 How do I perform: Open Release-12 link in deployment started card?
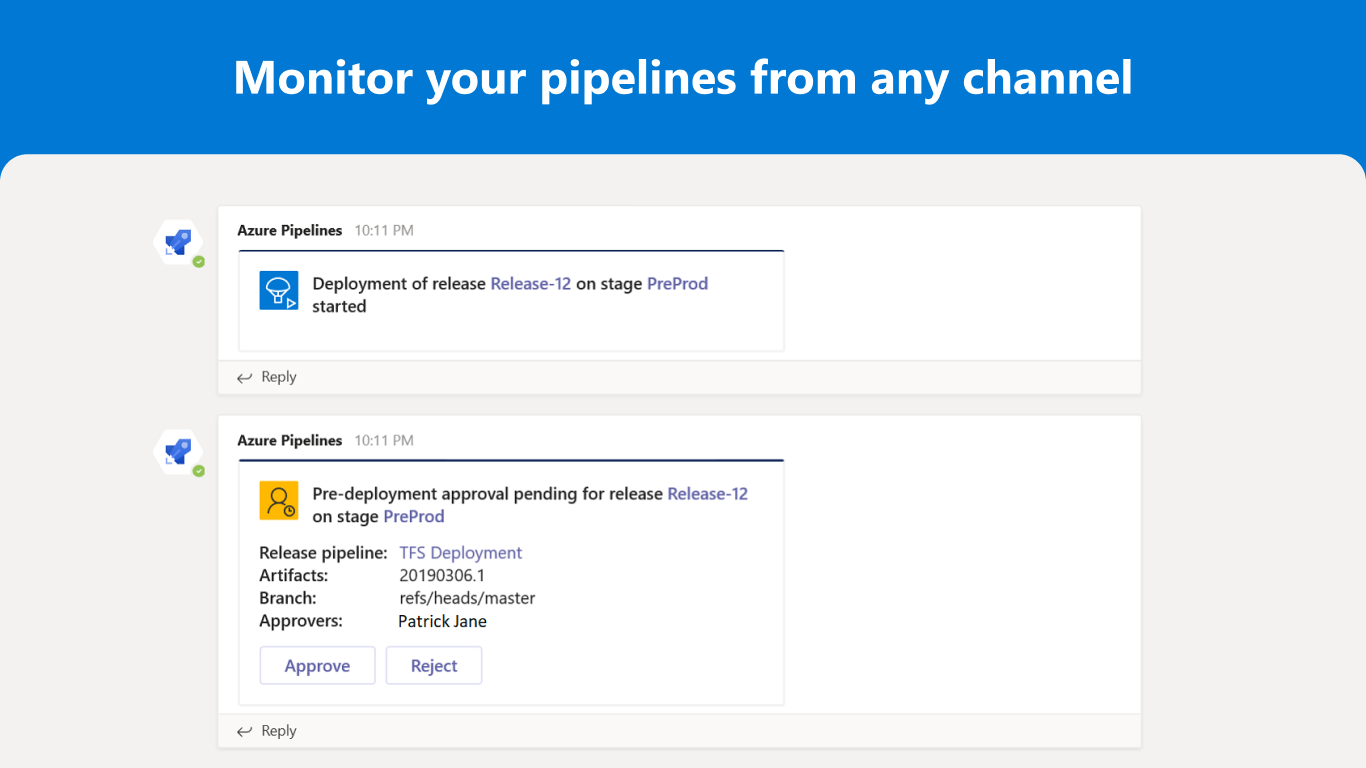coord(530,284)
